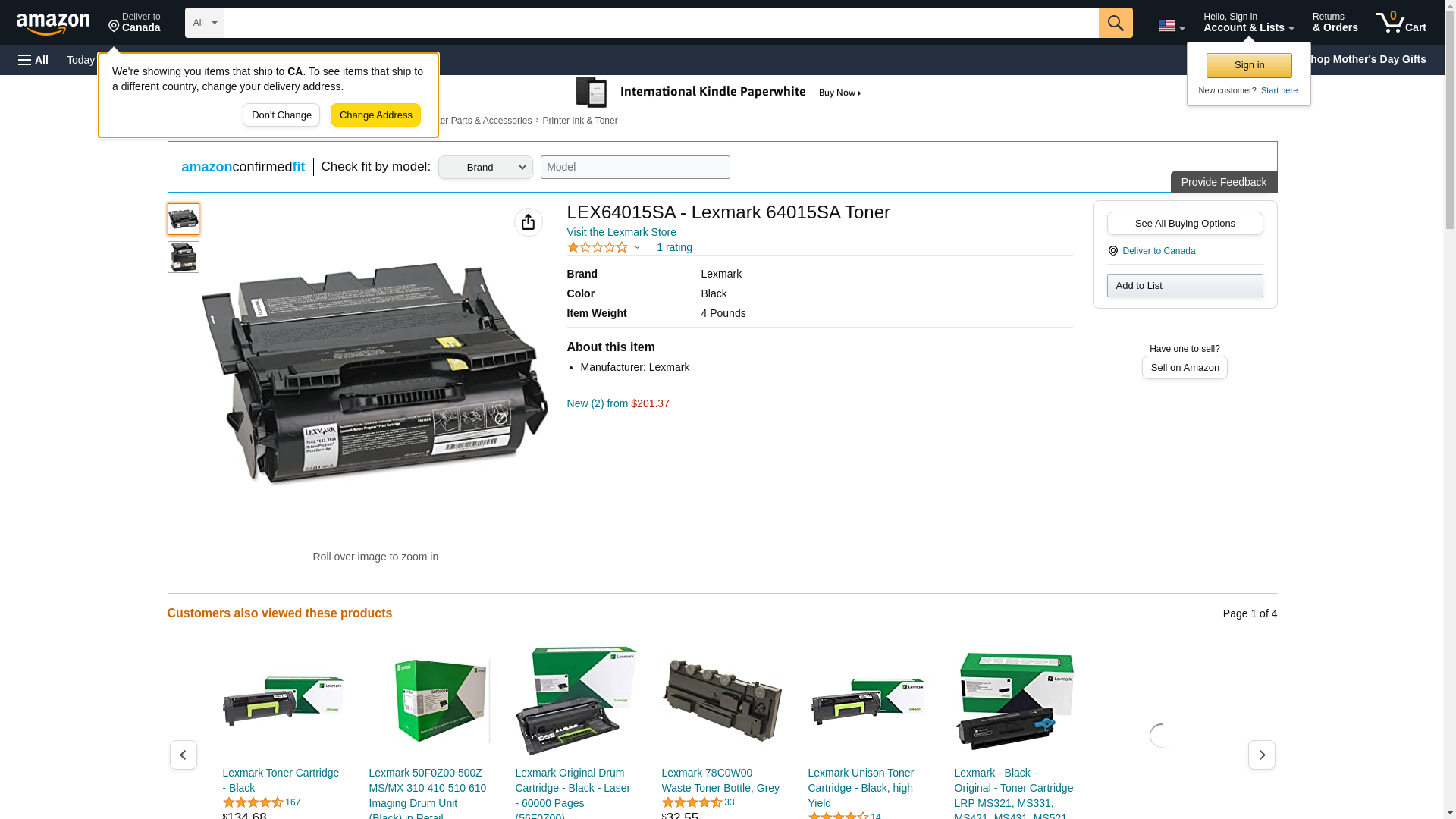1456x819 pixels.
Task: Click See All Buying Options button
Action: click(1184, 223)
